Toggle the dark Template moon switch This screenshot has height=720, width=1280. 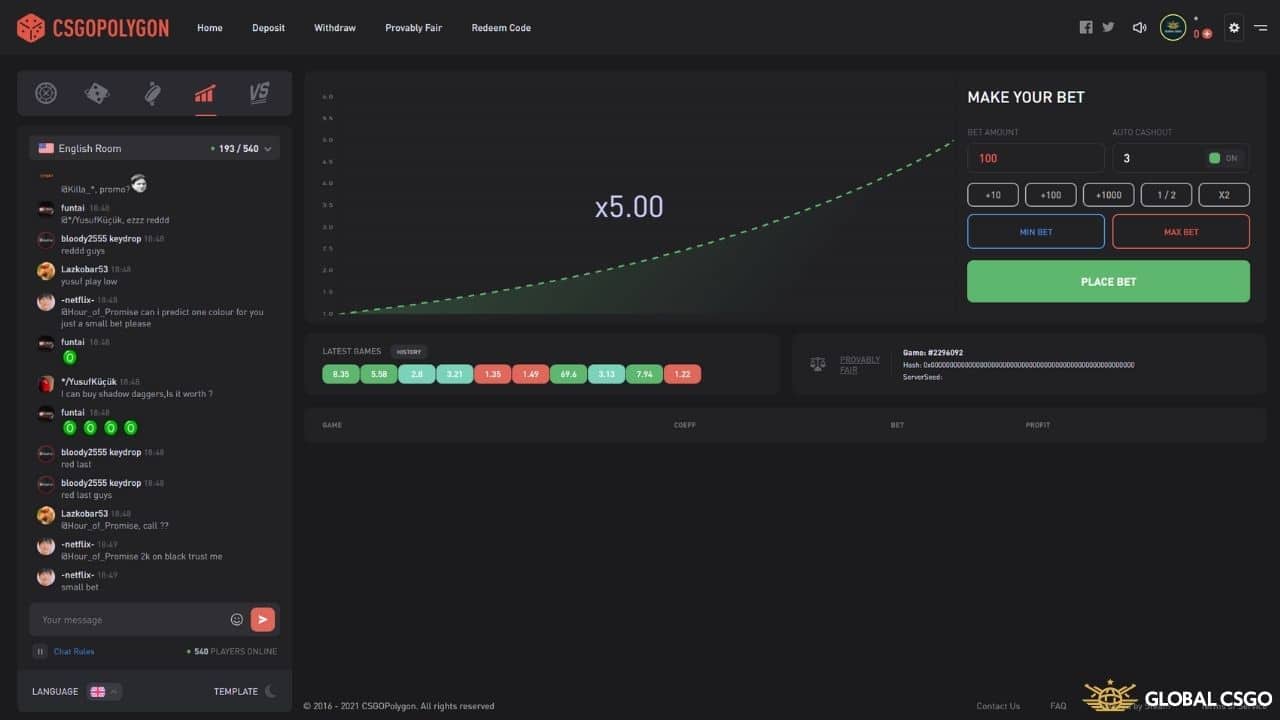[270, 691]
